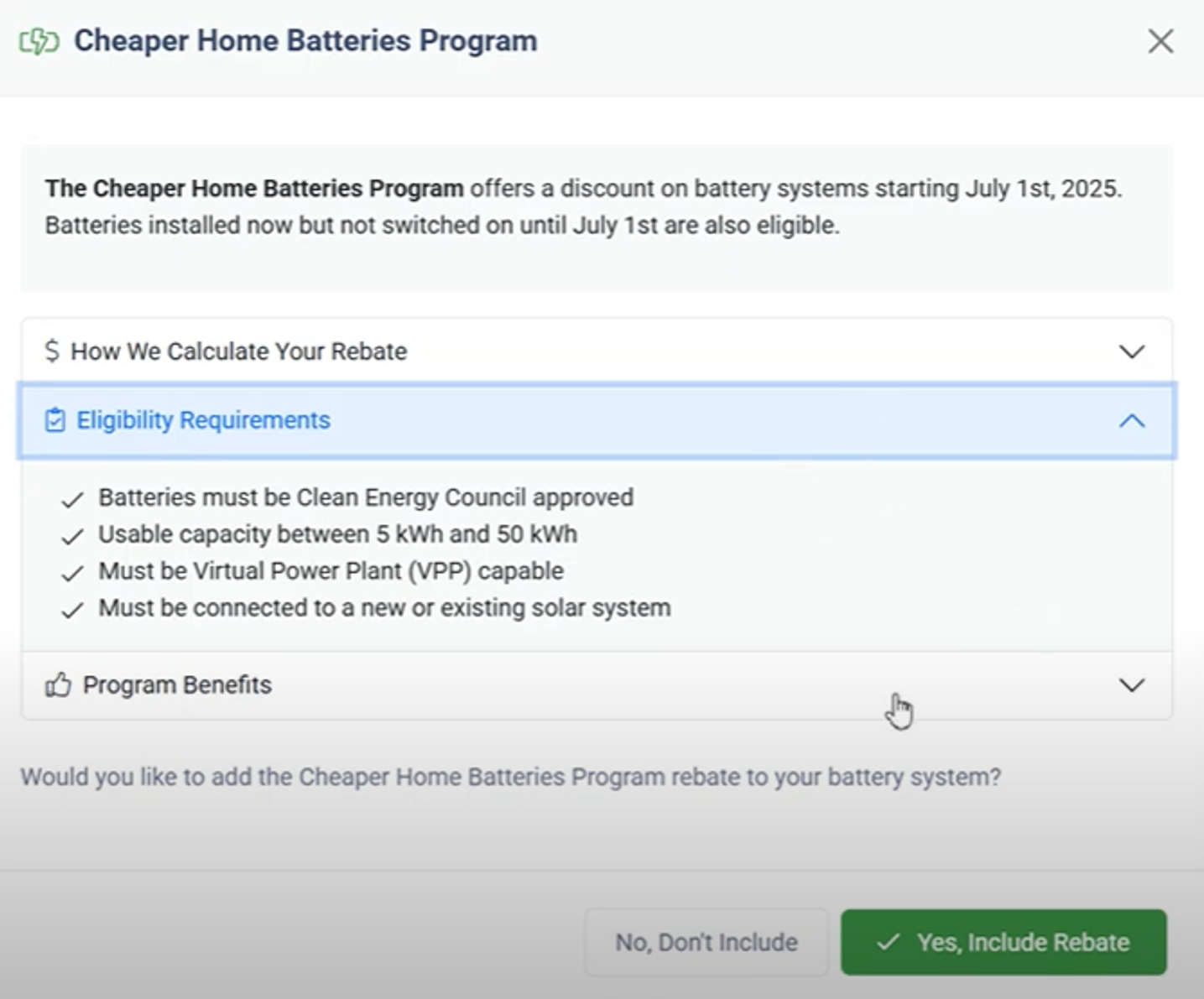
Task: Click the green battery charging icon in header
Action: tap(38, 40)
